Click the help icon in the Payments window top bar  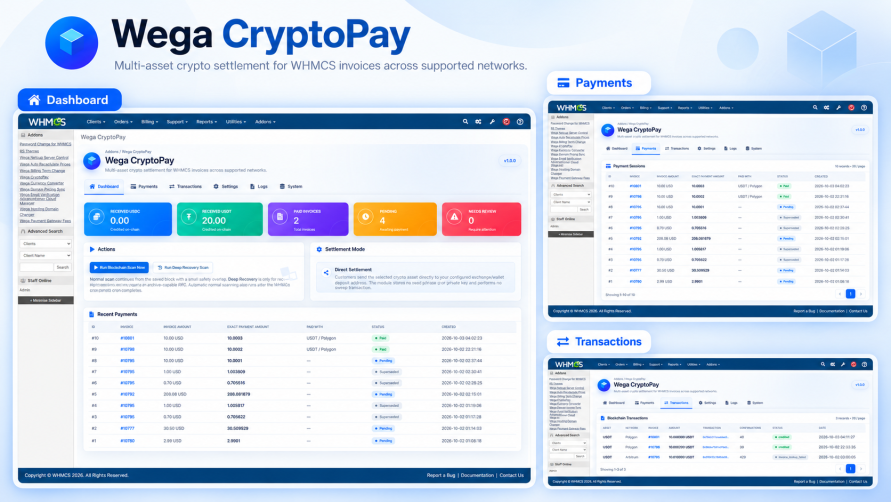click(x=864, y=107)
